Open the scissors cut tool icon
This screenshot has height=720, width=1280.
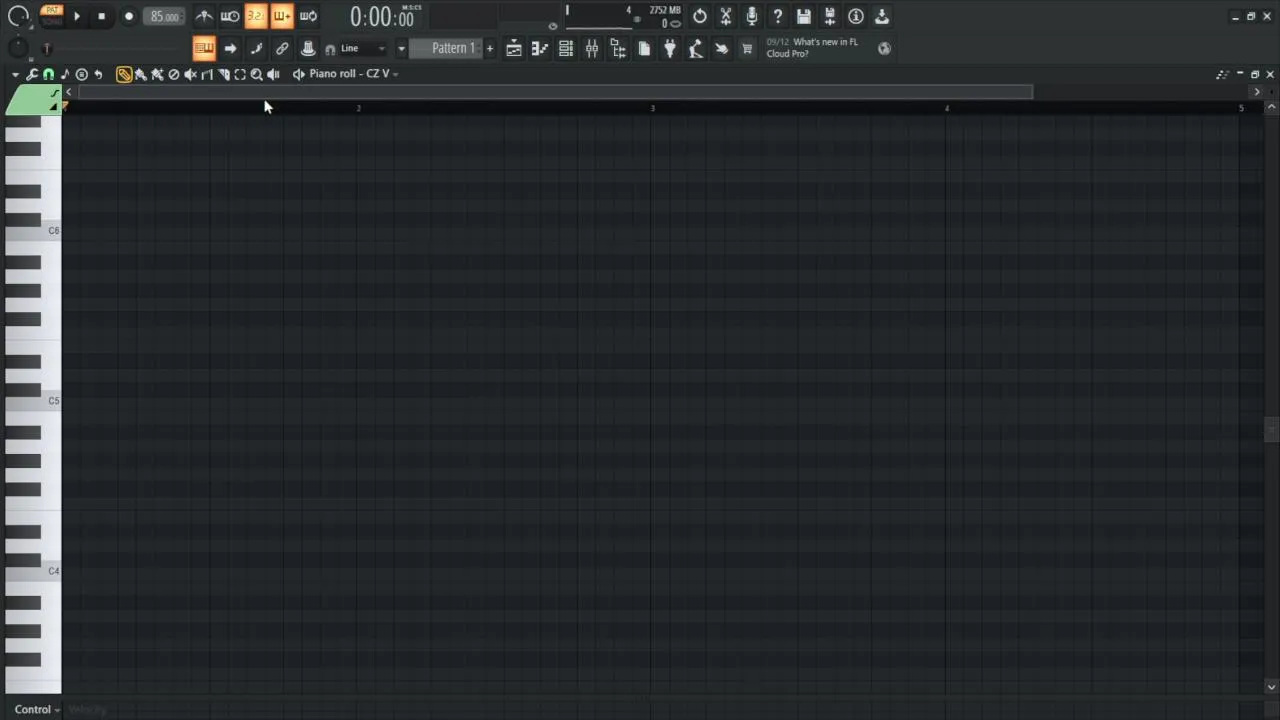tap(726, 16)
